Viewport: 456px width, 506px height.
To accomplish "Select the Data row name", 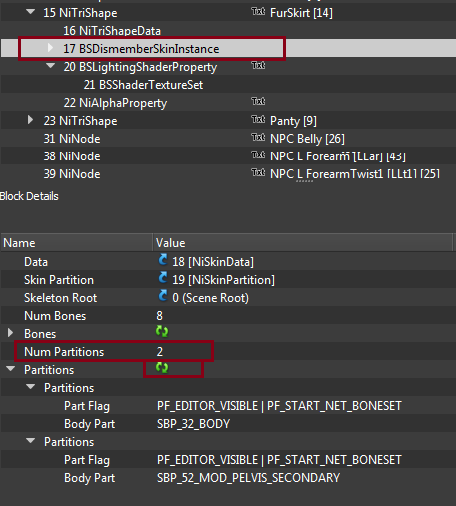I will pyautogui.click(x=36, y=262).
